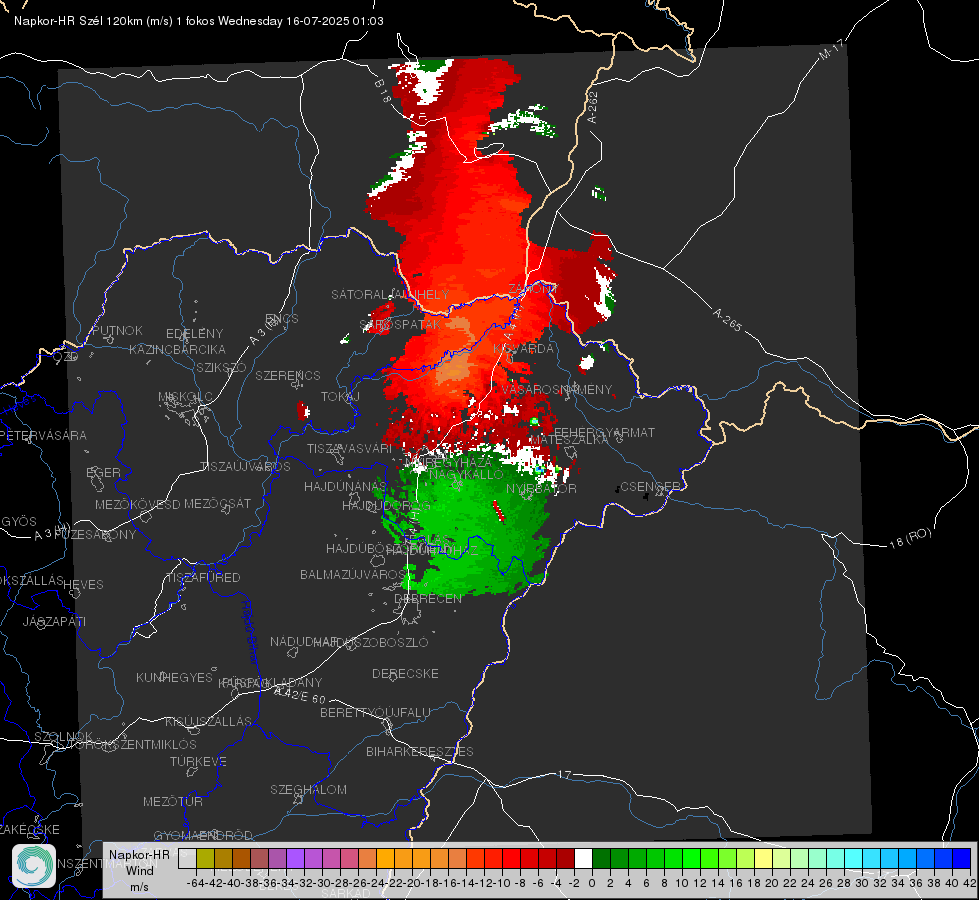Click the SZOLNOK city label
Image resolution: width=979 pixels, height=900 pixels.
[x=64, y=737]
